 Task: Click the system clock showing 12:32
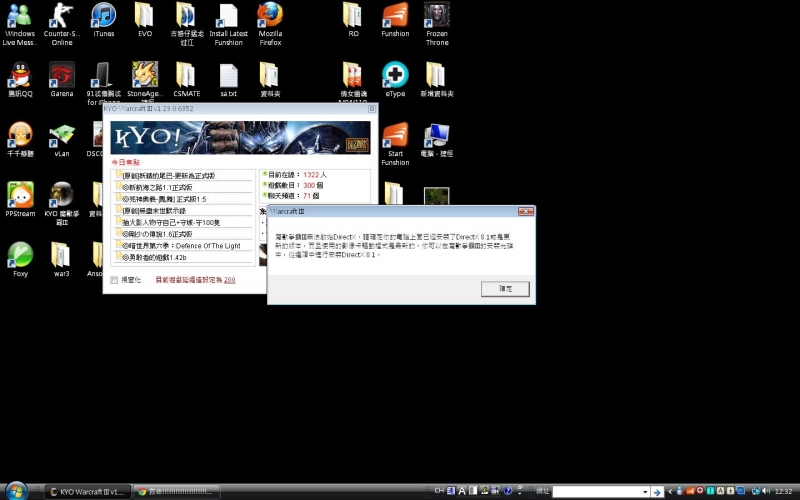[x=783, y=491]
